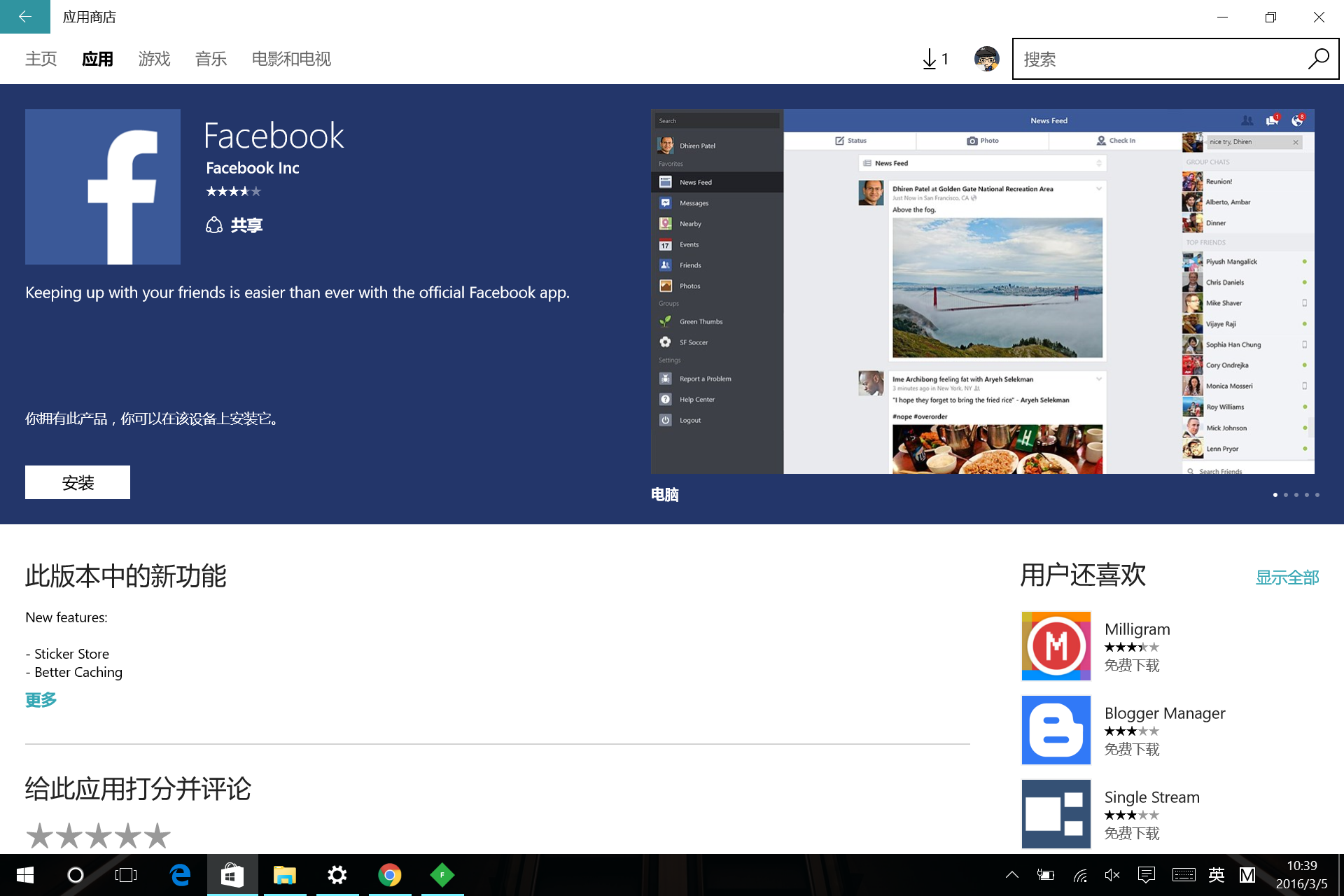
Task: Open the Milligram app icon
Action: coord(1056,645)
